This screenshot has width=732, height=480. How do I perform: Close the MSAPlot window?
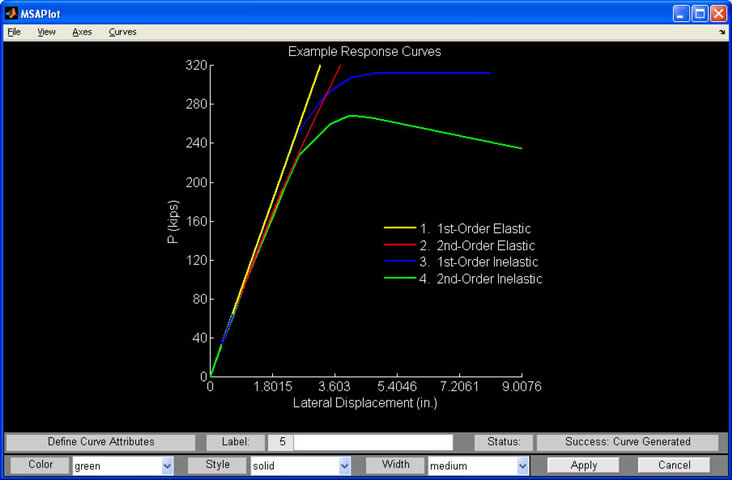tap(718, 14)
